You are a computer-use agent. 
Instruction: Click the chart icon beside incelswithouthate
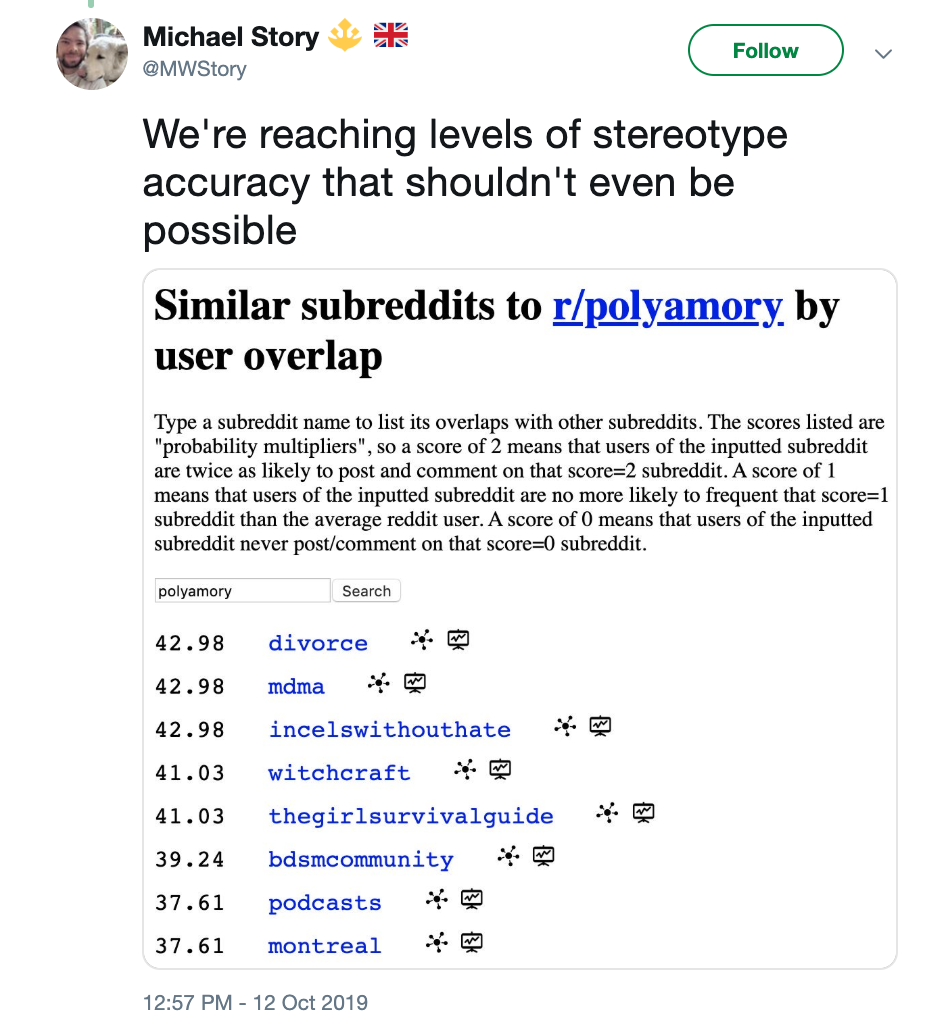(600, 726)
